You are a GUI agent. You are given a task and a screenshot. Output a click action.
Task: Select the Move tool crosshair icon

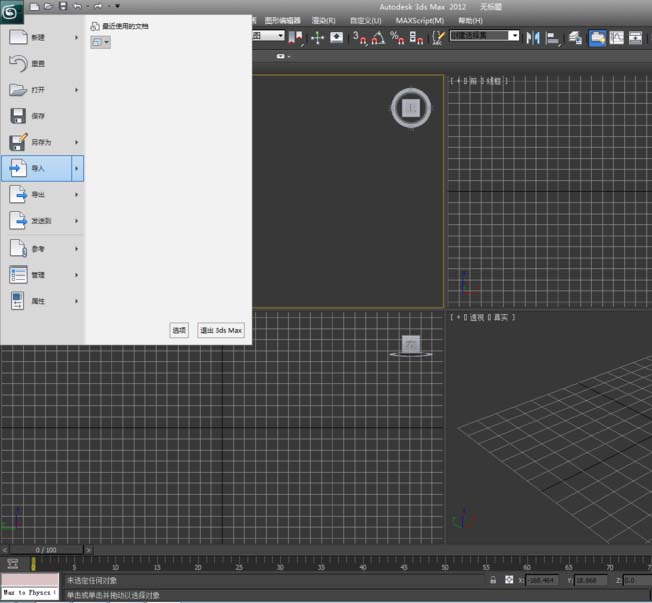tap(317, 37)
